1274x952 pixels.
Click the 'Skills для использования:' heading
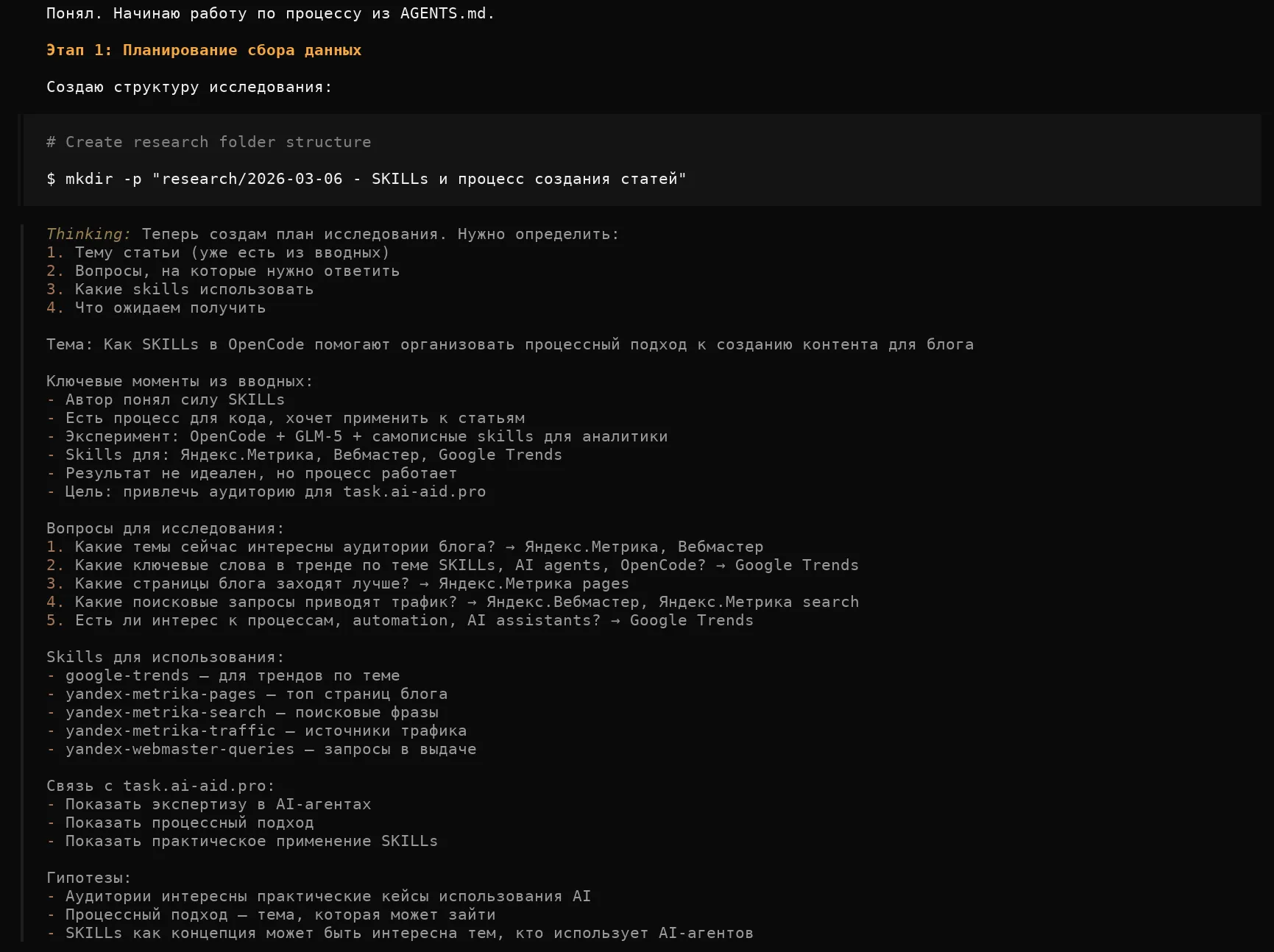(x=165, y=657)
